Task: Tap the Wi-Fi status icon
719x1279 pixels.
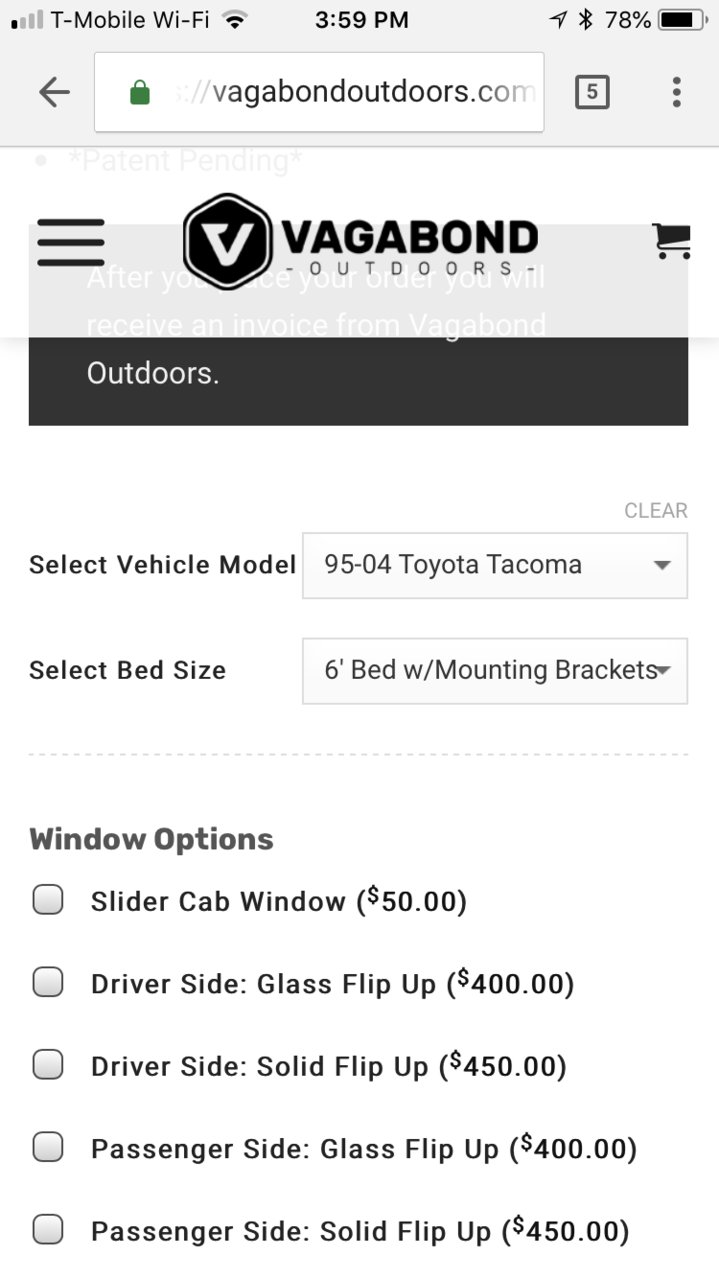Action: (x=235, y=19)
